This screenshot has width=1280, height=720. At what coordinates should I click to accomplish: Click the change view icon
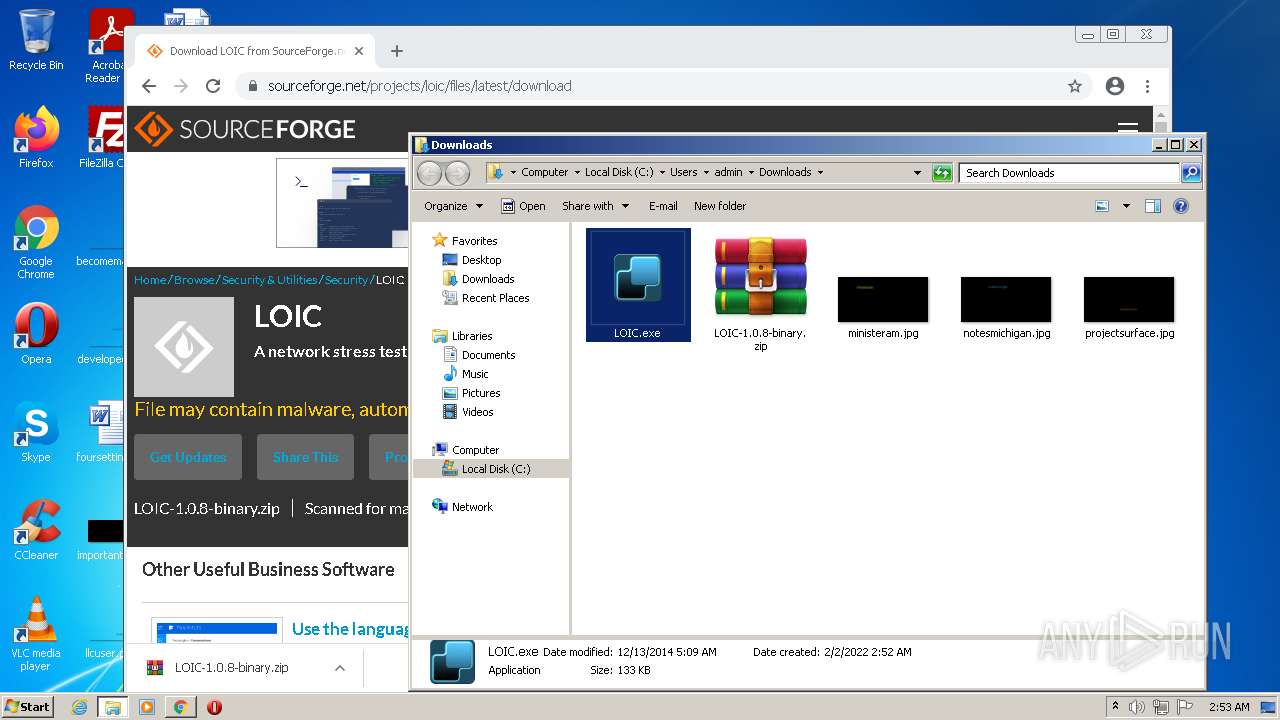tap(1102, 206)
